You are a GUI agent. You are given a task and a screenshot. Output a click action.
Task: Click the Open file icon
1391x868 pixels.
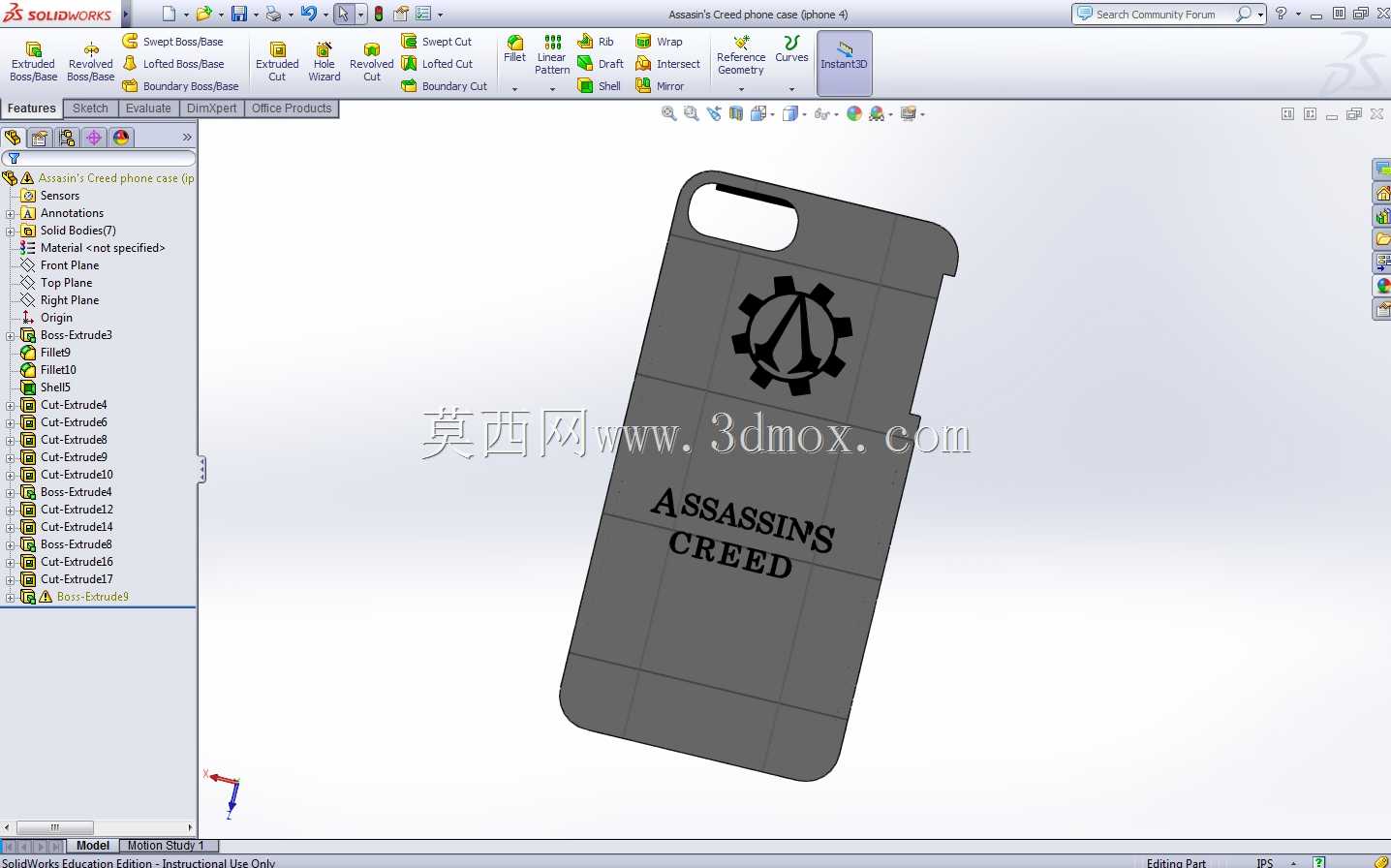(203, 14)
